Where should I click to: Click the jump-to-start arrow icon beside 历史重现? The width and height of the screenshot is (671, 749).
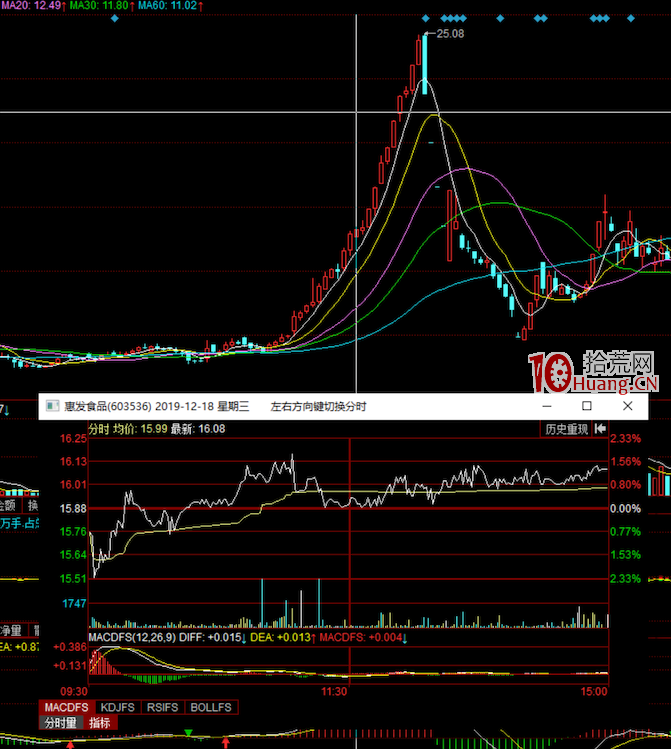600,429
